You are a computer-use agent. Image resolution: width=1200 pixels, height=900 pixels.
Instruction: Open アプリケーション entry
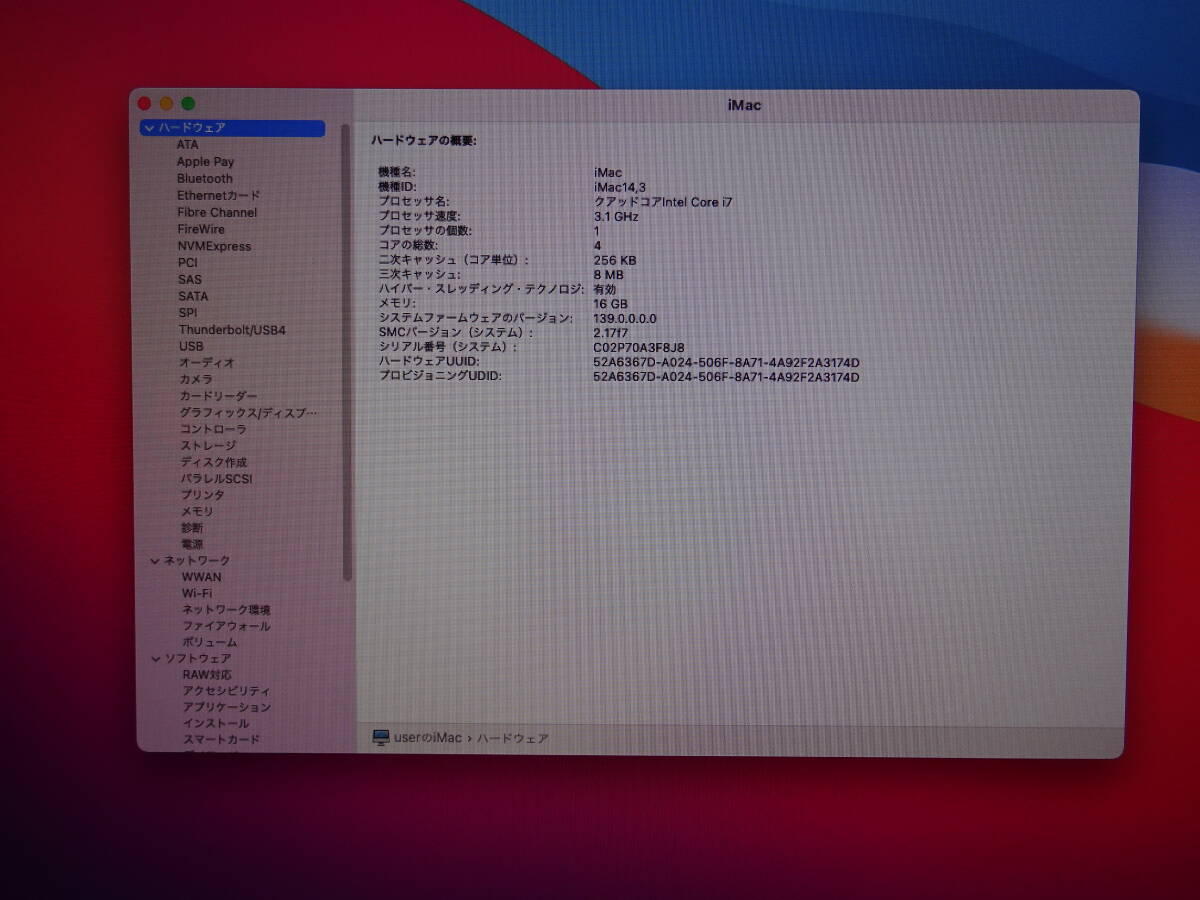(x=226, y=707)
